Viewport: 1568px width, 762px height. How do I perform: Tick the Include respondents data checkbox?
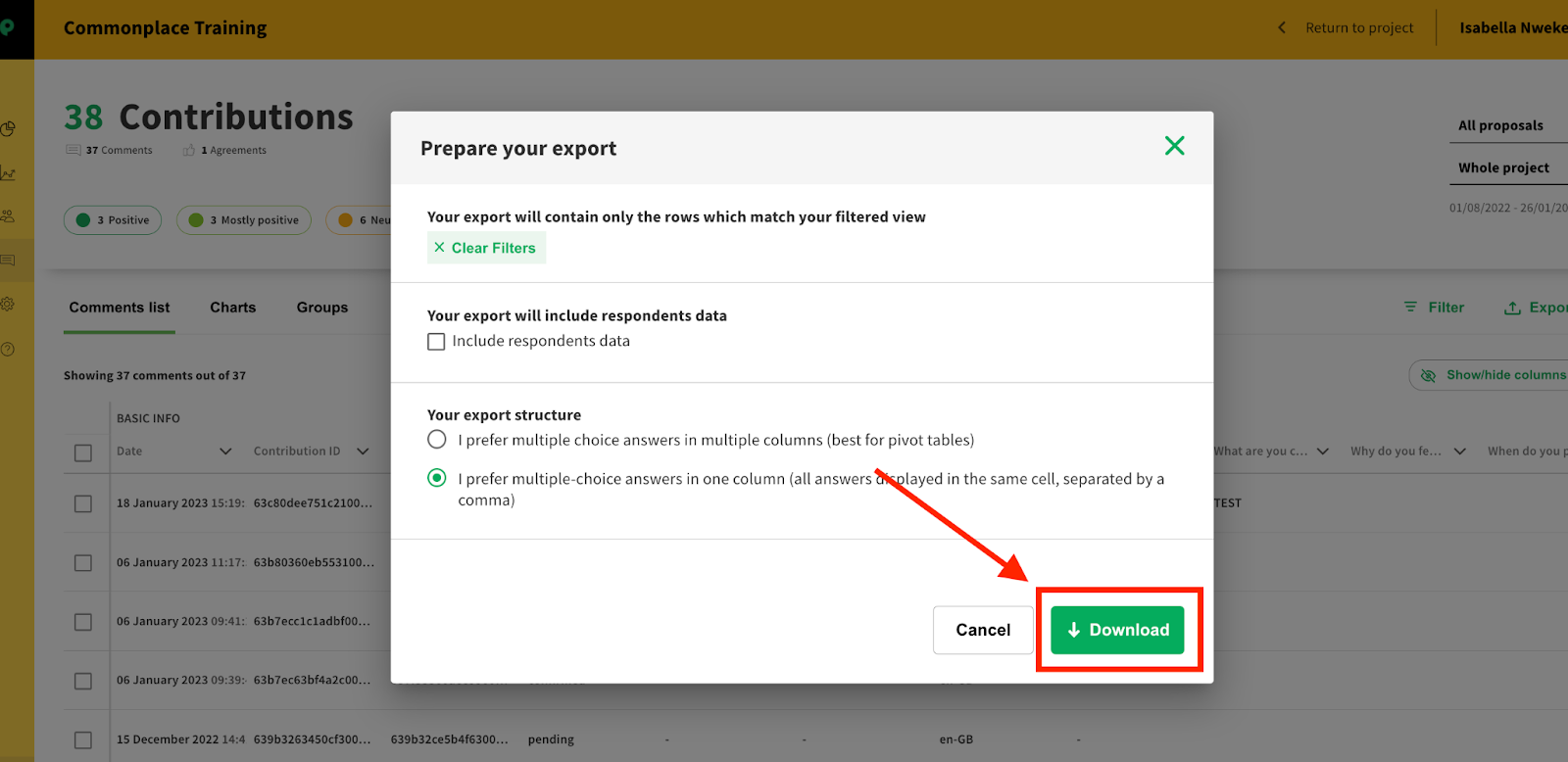[x=436, y=342]
